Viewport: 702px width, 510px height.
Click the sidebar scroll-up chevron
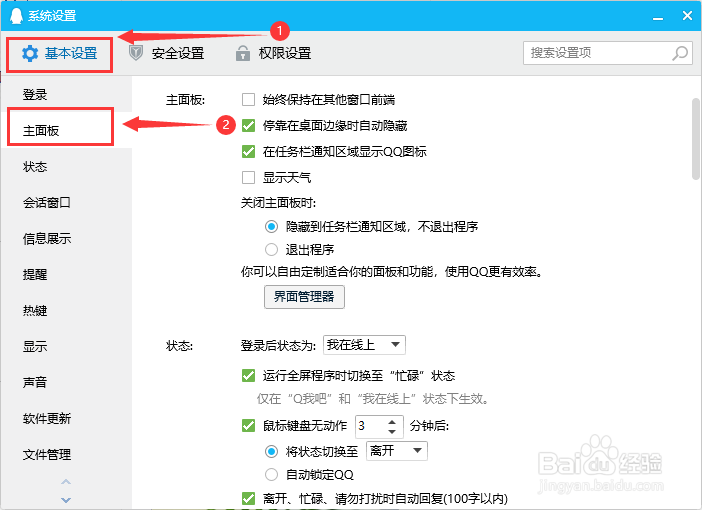tap(66, 482)
